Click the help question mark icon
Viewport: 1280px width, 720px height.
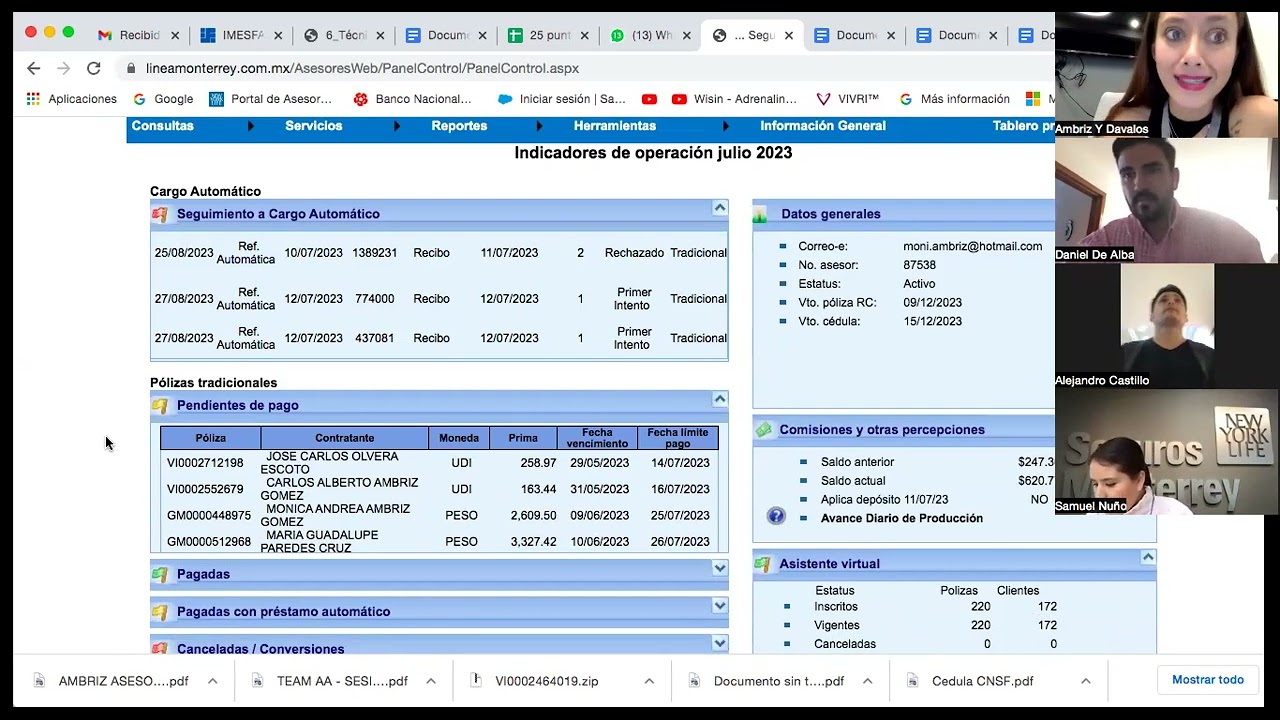coord(776,516)
